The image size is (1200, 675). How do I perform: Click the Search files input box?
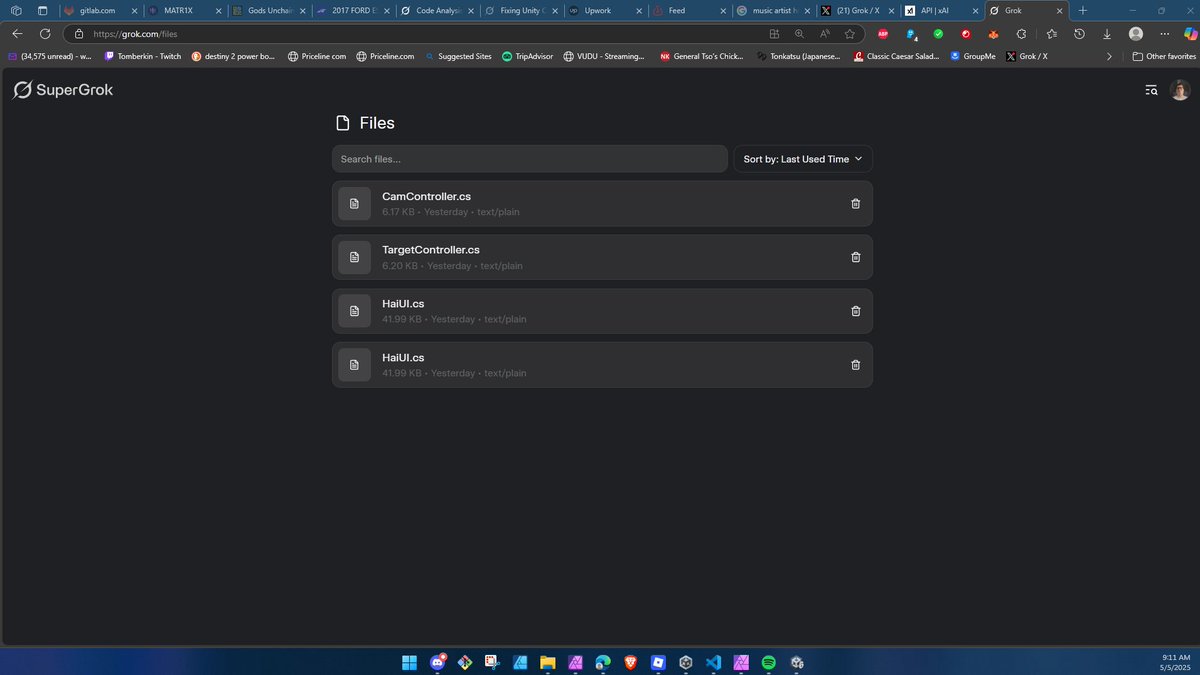pos(529,158)
